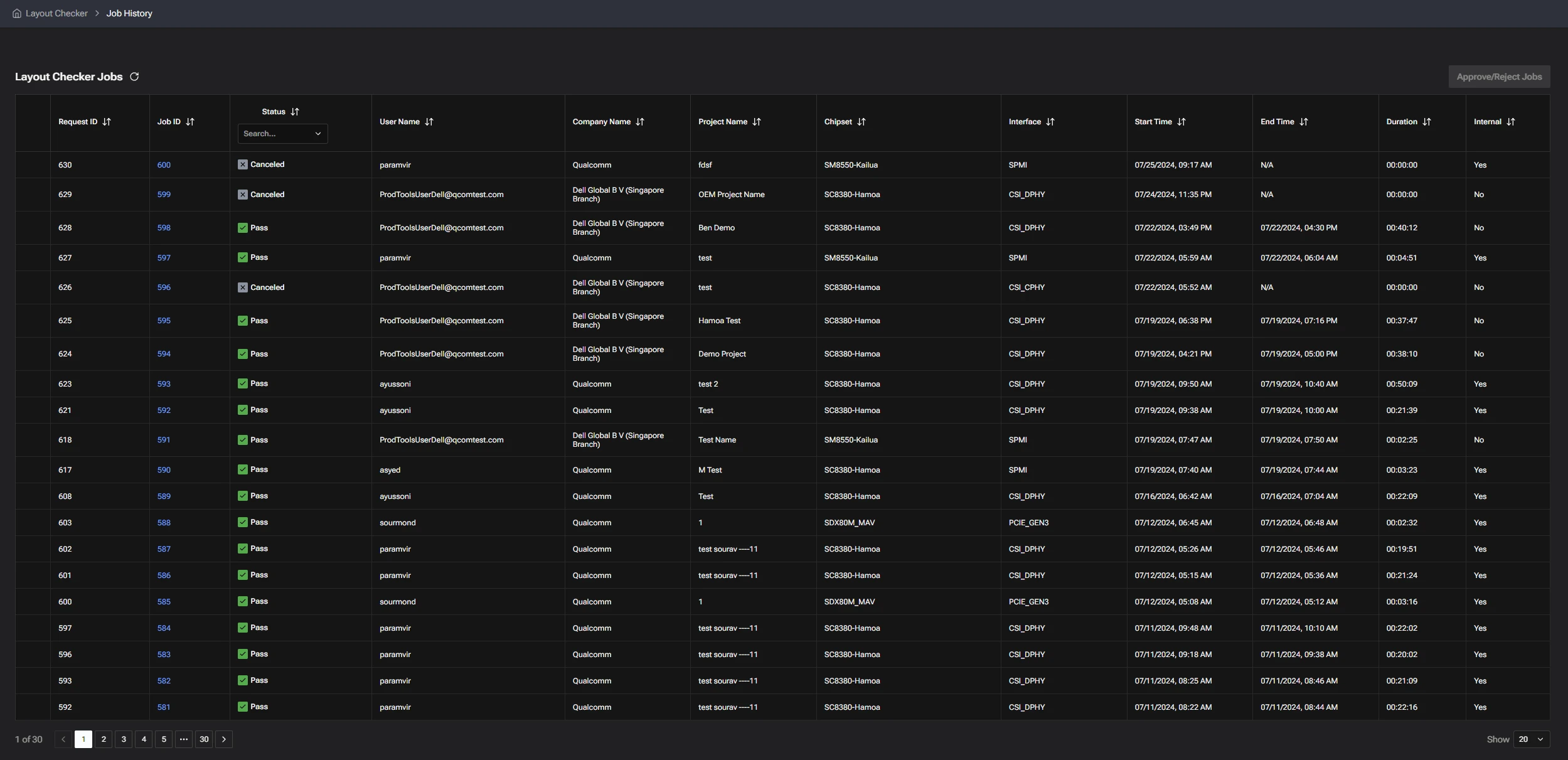Sort by Internal column

(x=1511, y=122)
